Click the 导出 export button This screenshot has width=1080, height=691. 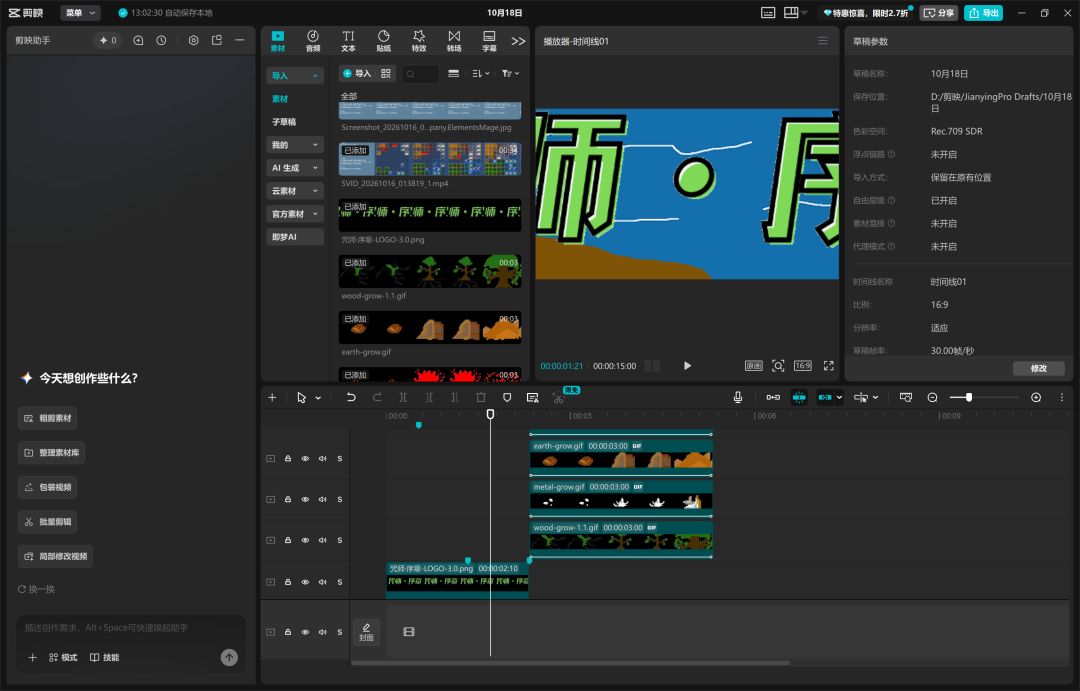[983, 12]
